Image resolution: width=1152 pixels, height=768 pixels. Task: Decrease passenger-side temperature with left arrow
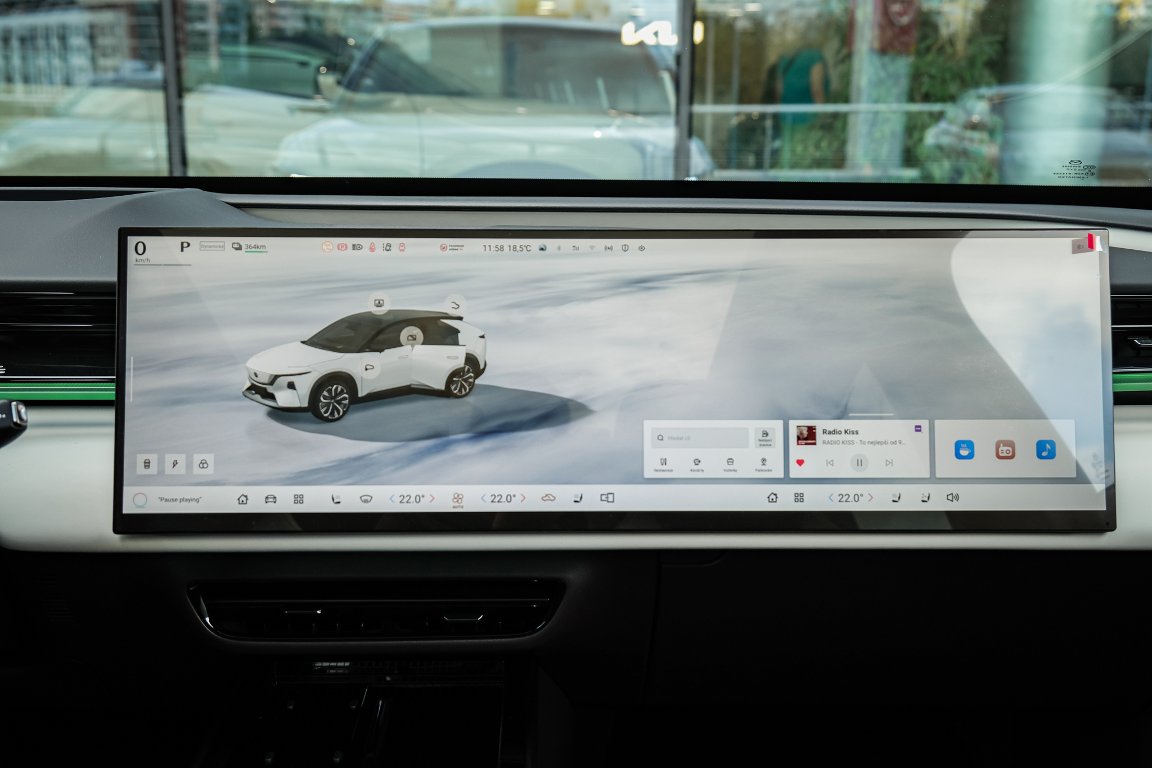[831, 498]
